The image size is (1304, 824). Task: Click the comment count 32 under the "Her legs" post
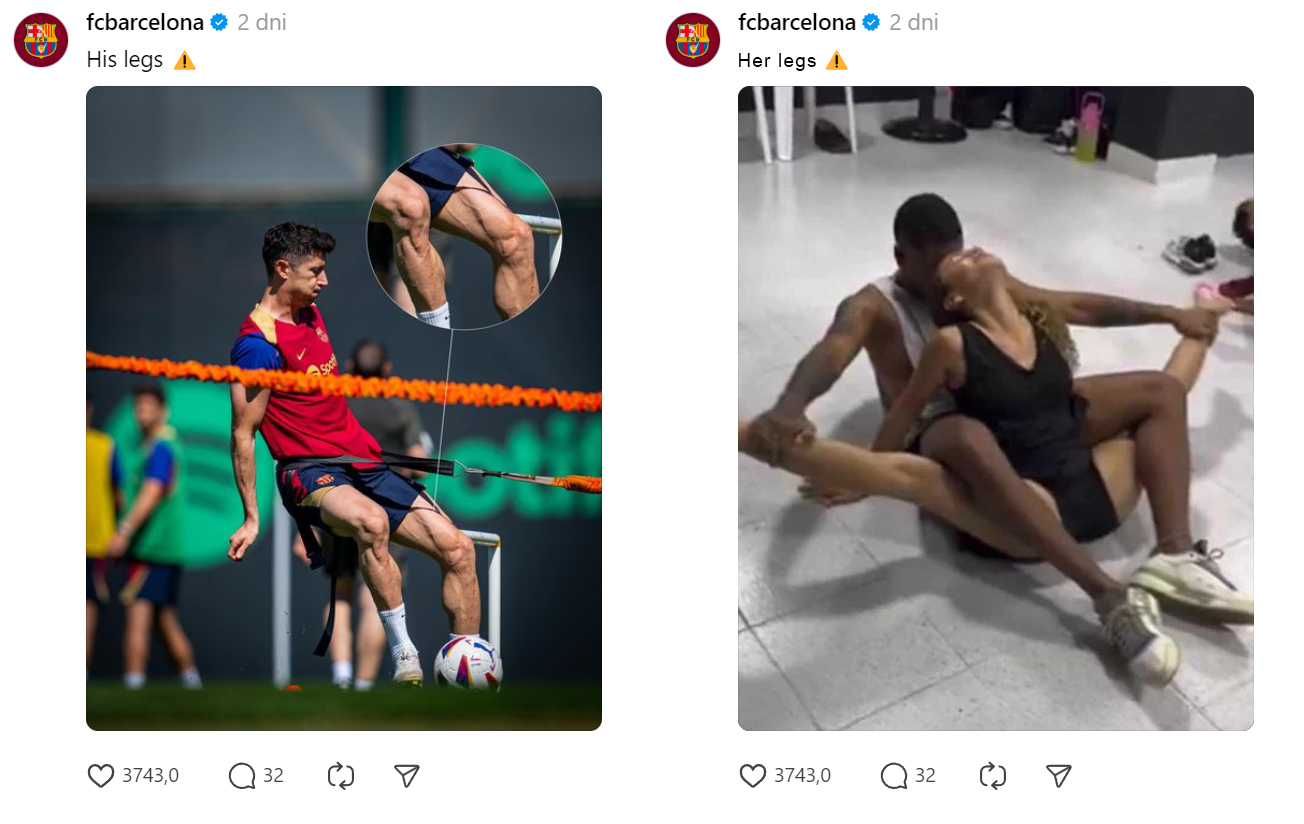(x=925, y=776)
